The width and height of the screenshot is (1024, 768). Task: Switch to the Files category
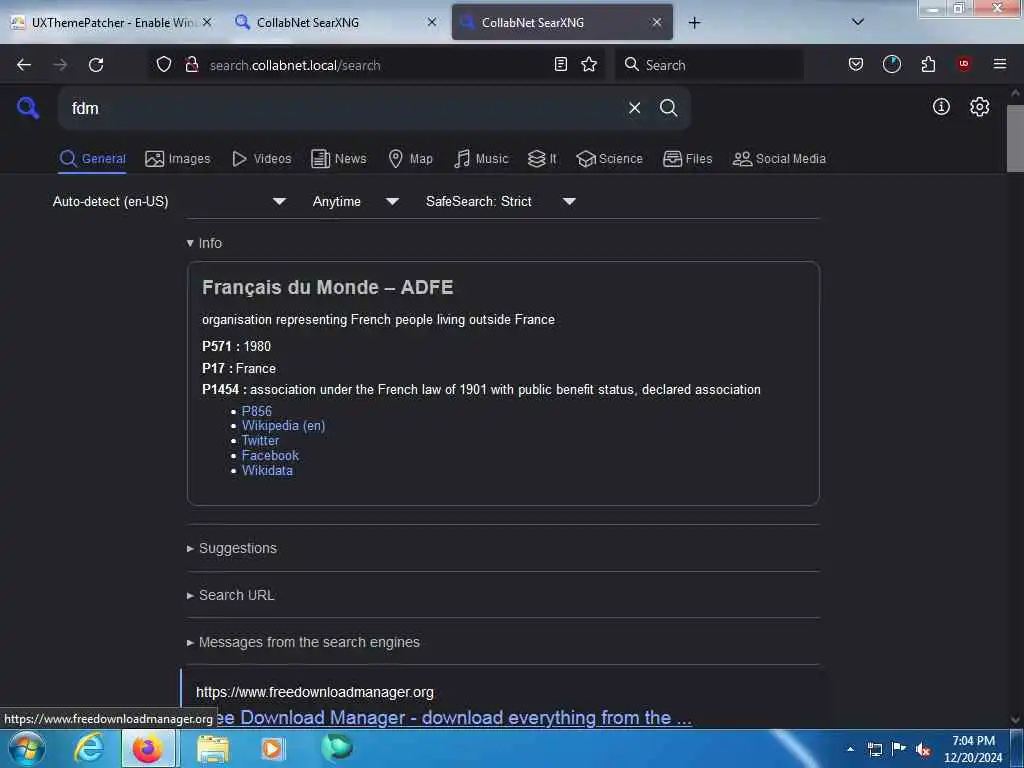pos(687,159)
